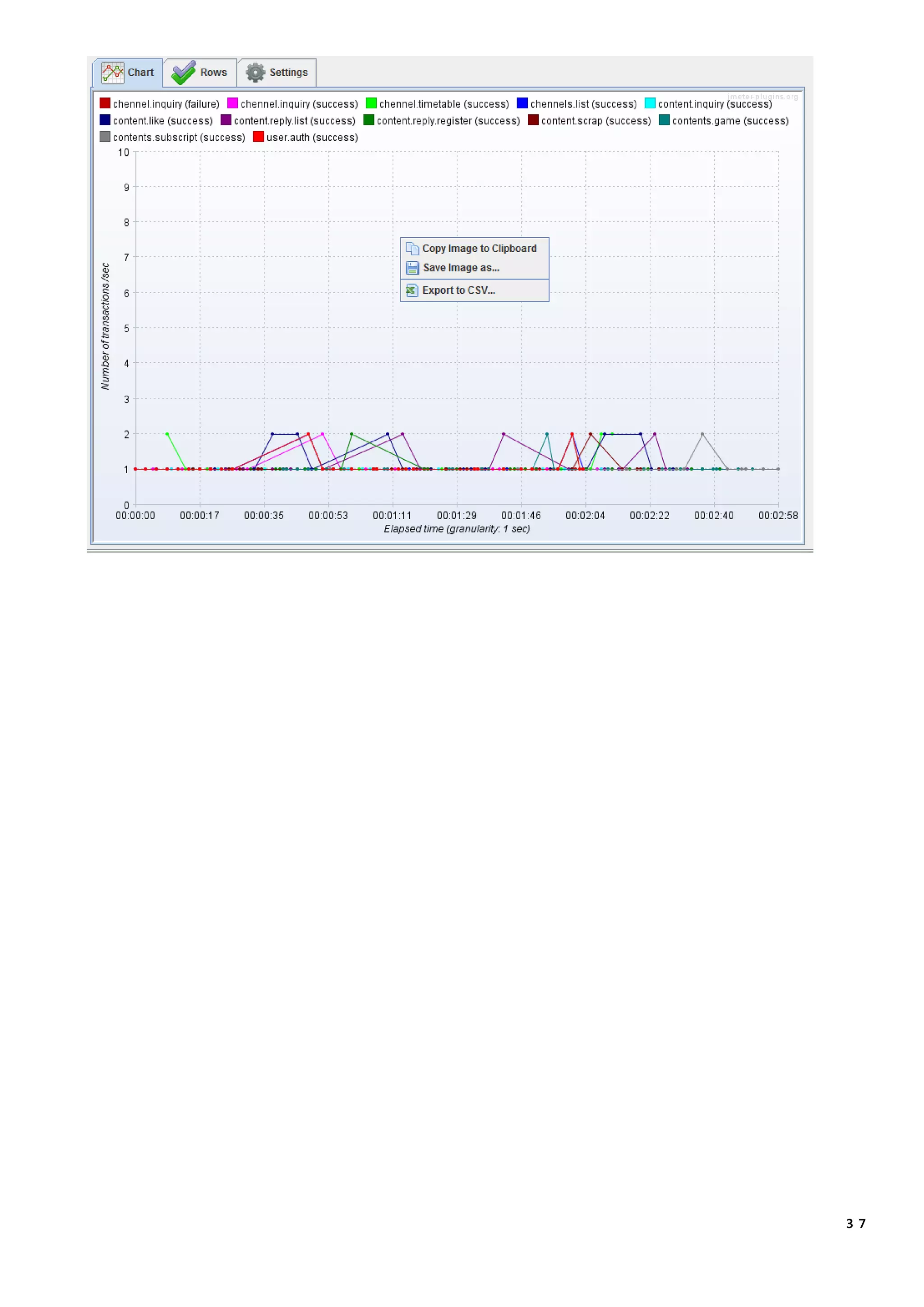Choose Save Image as... from context menu

tap(461, 268)
